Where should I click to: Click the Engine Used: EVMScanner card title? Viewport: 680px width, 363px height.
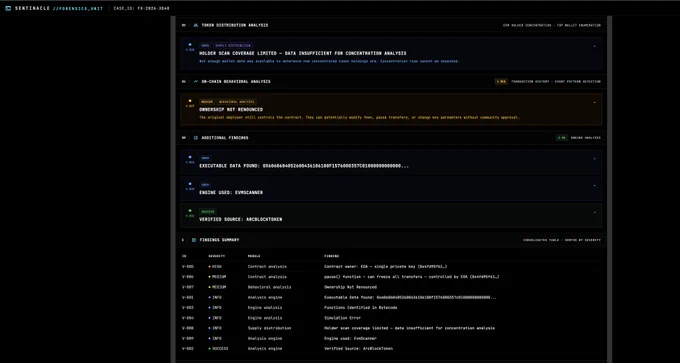[231, 193]
